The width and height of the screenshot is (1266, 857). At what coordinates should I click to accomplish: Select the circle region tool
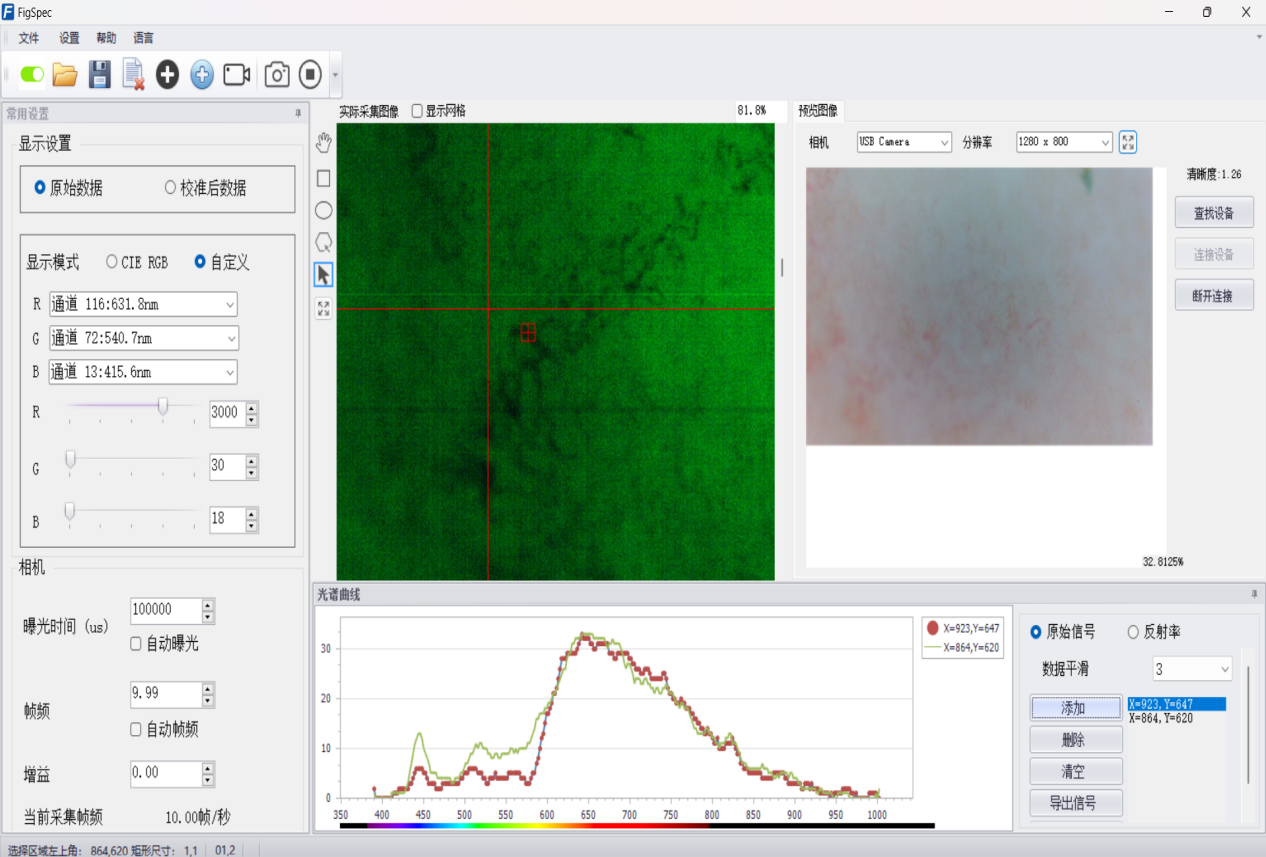(x=323, y=210)
